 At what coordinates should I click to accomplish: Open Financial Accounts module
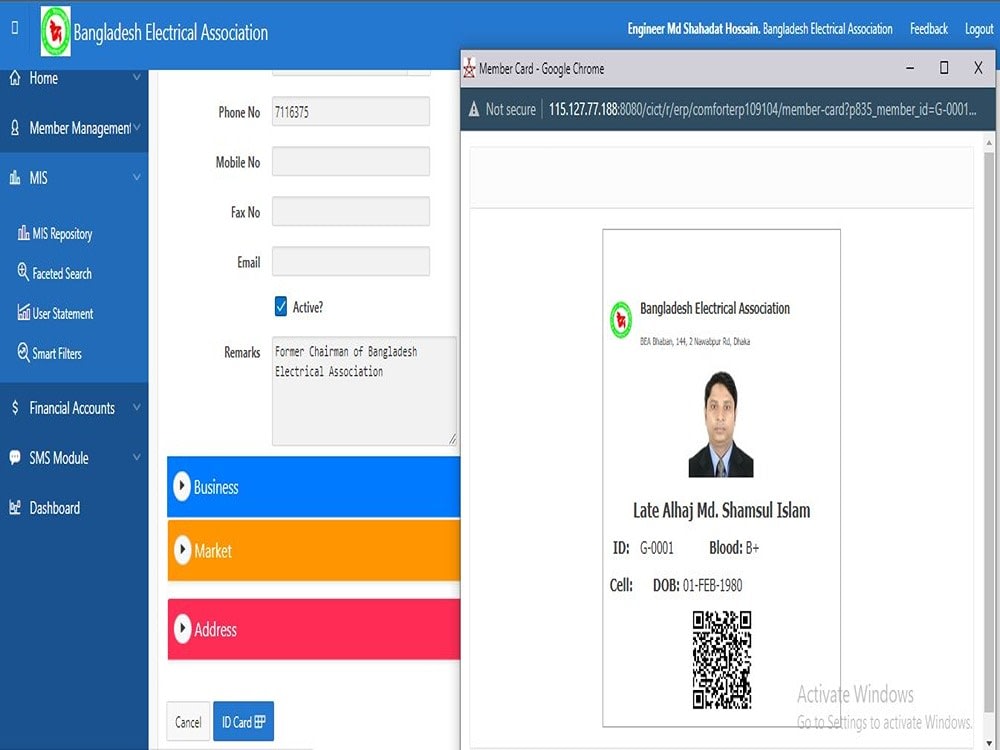tap(74, 408)
